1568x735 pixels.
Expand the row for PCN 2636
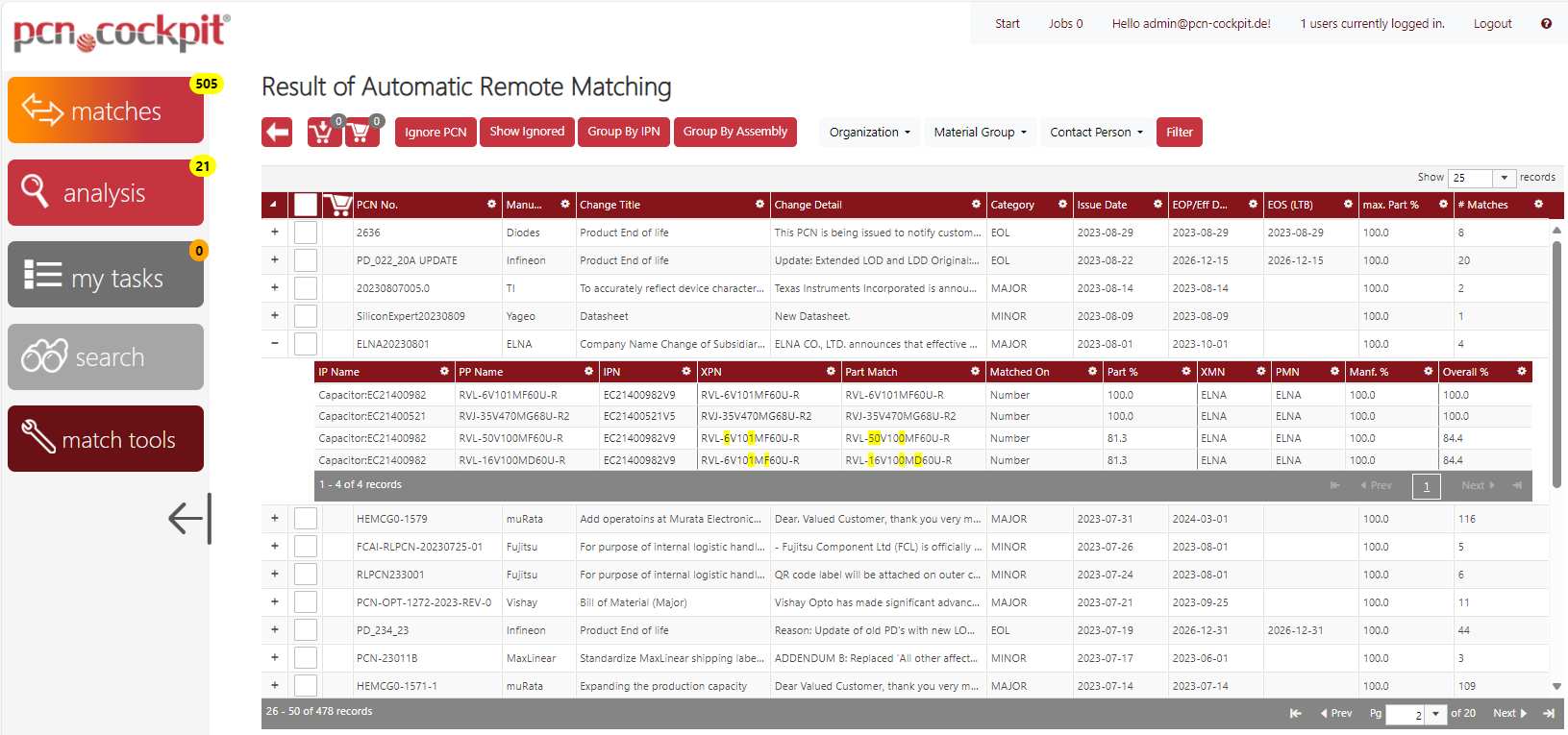coord(275,232)
